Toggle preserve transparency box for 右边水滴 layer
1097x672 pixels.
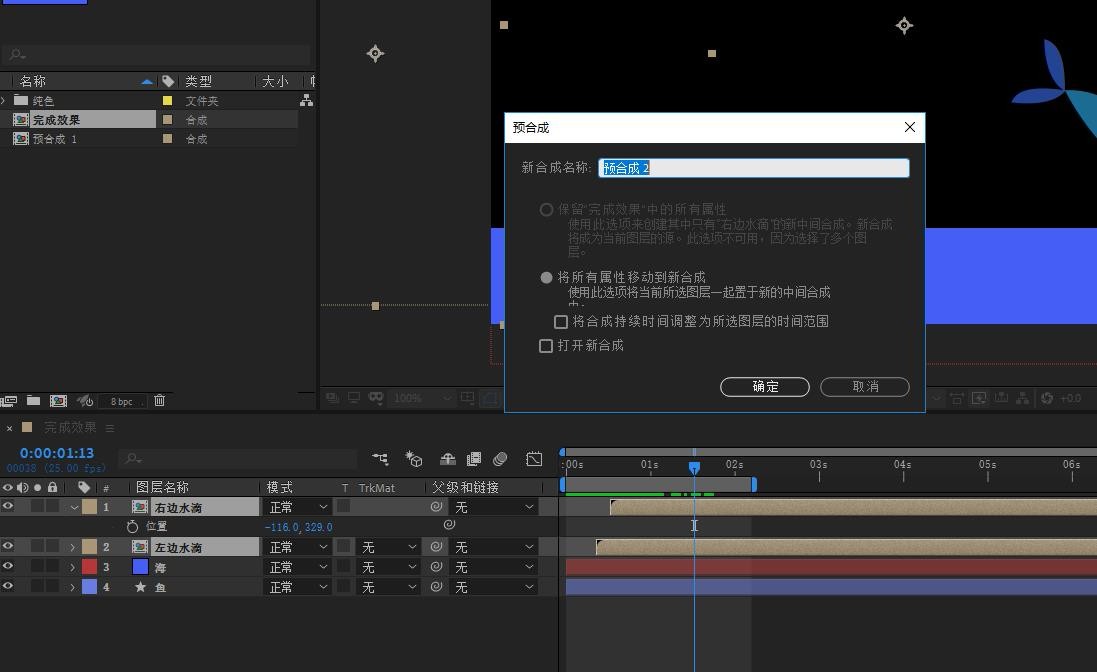click(344, 506)
